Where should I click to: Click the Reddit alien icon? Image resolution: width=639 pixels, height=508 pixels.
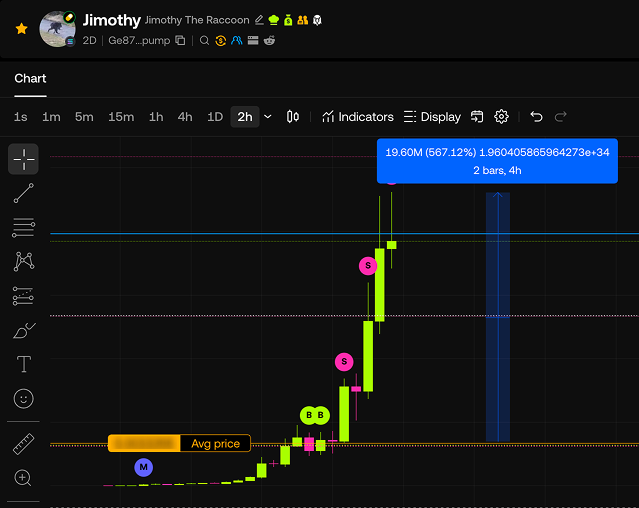[269, 40]
